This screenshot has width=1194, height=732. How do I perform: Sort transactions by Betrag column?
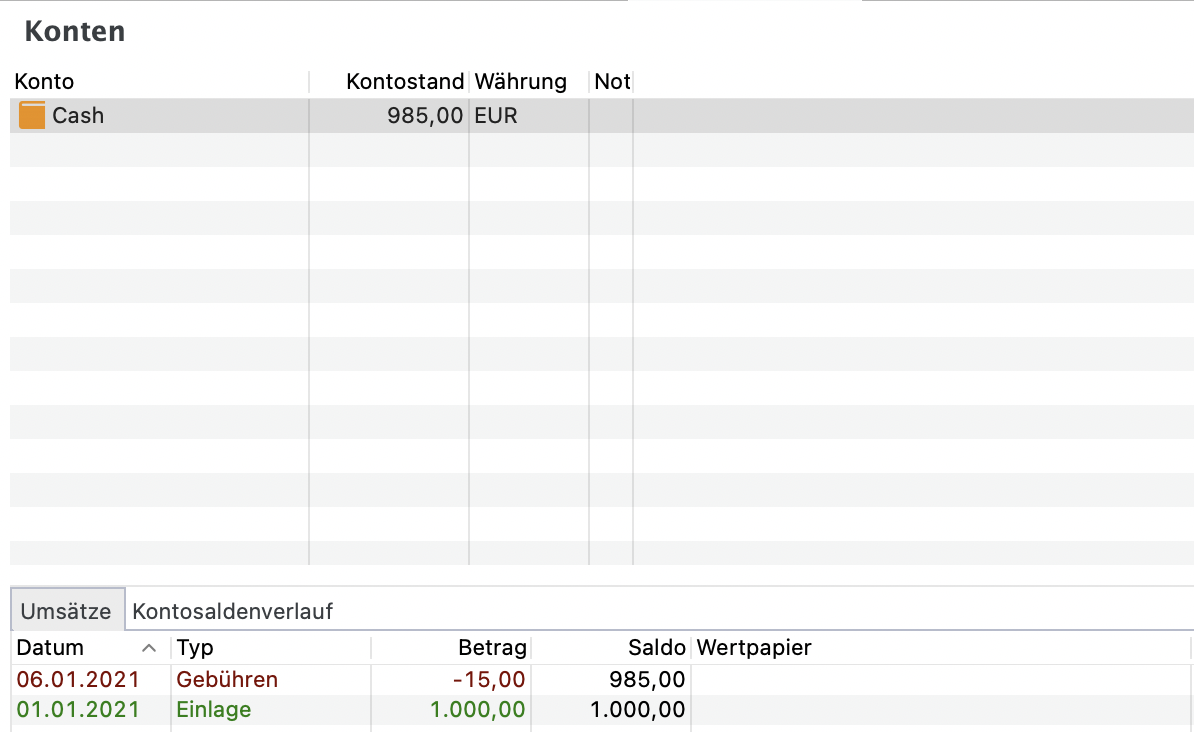(492, 648)
